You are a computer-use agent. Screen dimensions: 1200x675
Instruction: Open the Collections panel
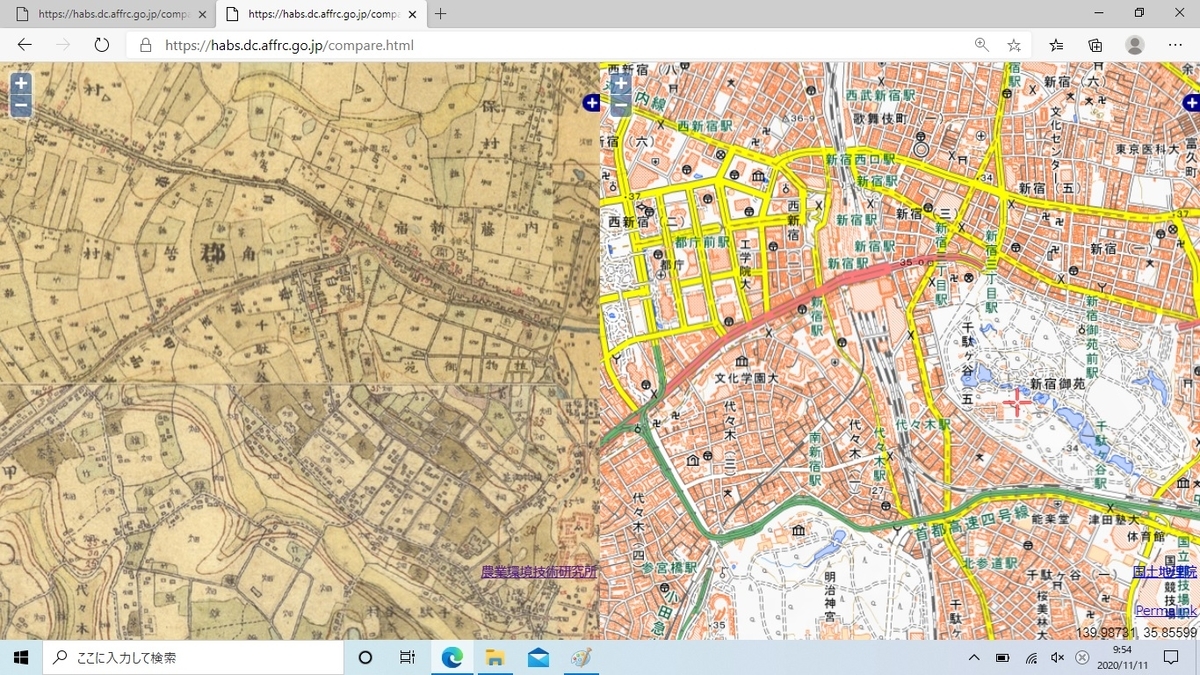click(1095, 45)
